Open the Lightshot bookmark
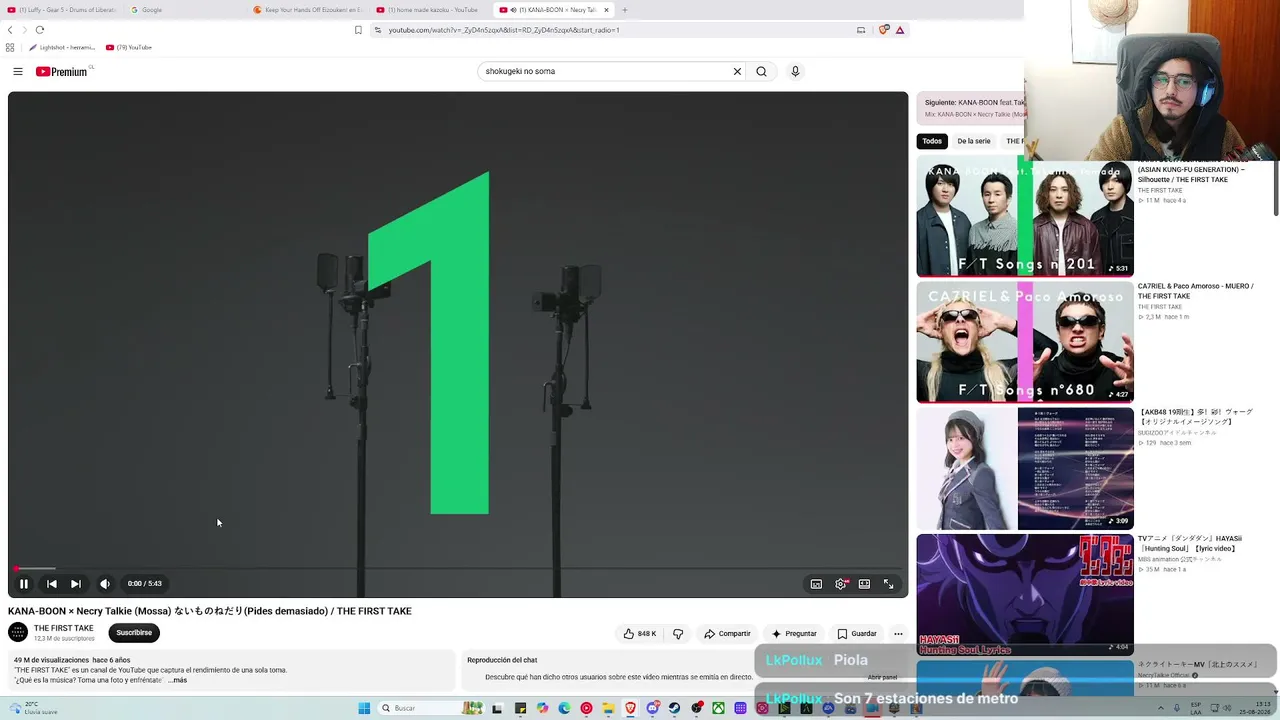Screen dimensions: 1280x720 62,47
